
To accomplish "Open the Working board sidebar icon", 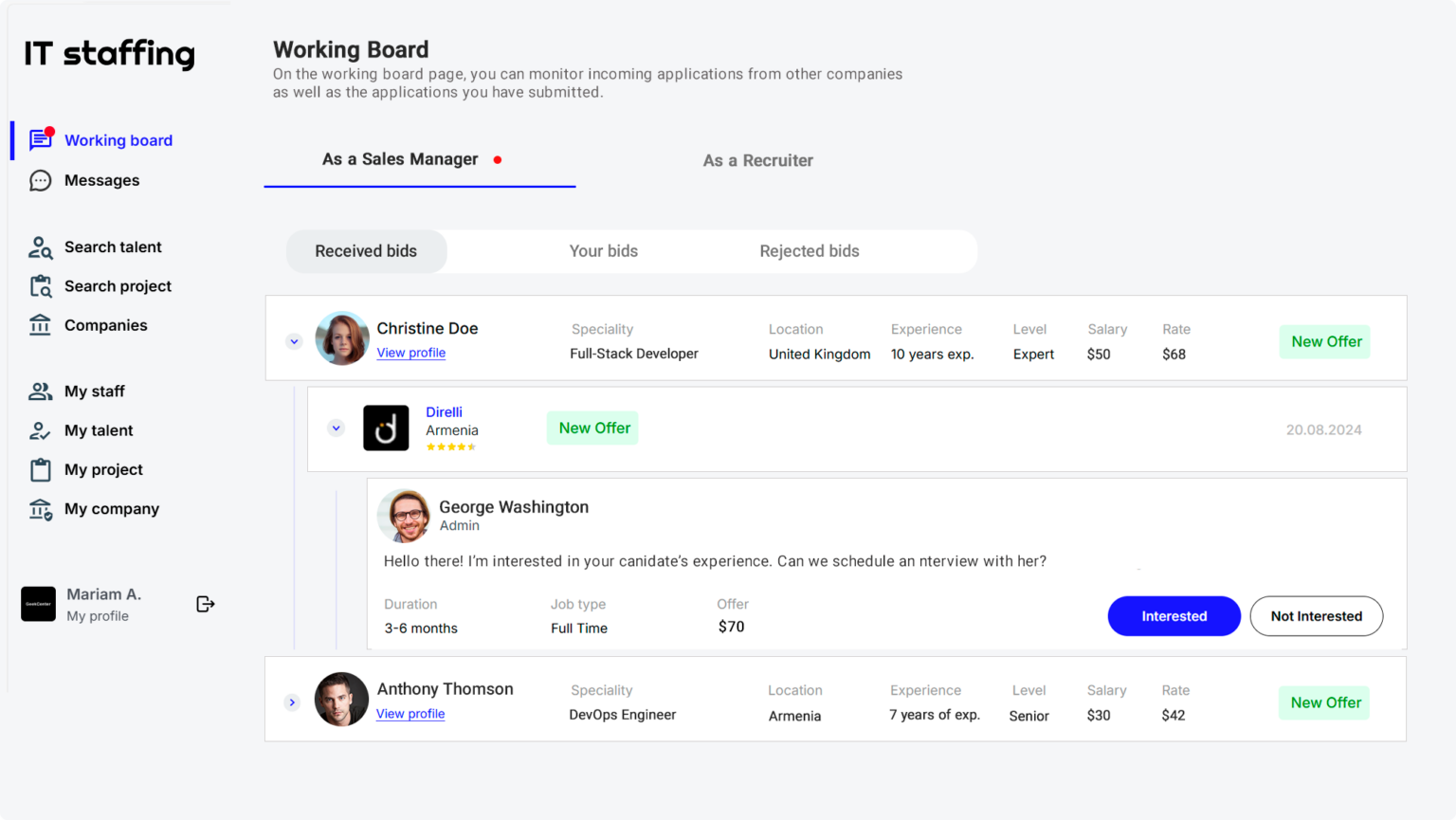I will (40, 139).
